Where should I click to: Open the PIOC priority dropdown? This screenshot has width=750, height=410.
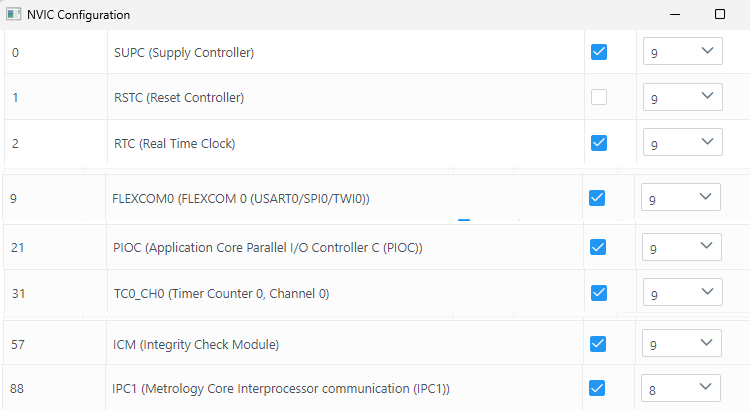point(682,248)
